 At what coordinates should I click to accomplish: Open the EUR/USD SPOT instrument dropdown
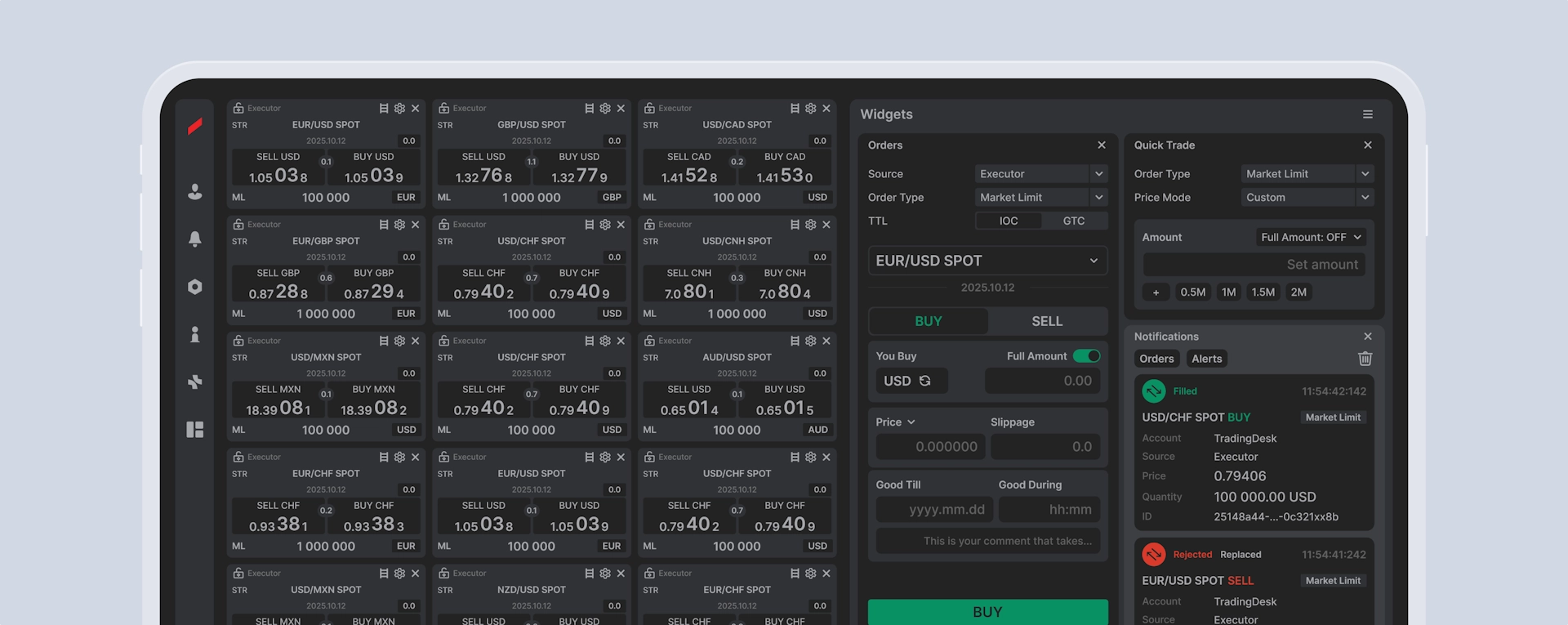[987, 261]
